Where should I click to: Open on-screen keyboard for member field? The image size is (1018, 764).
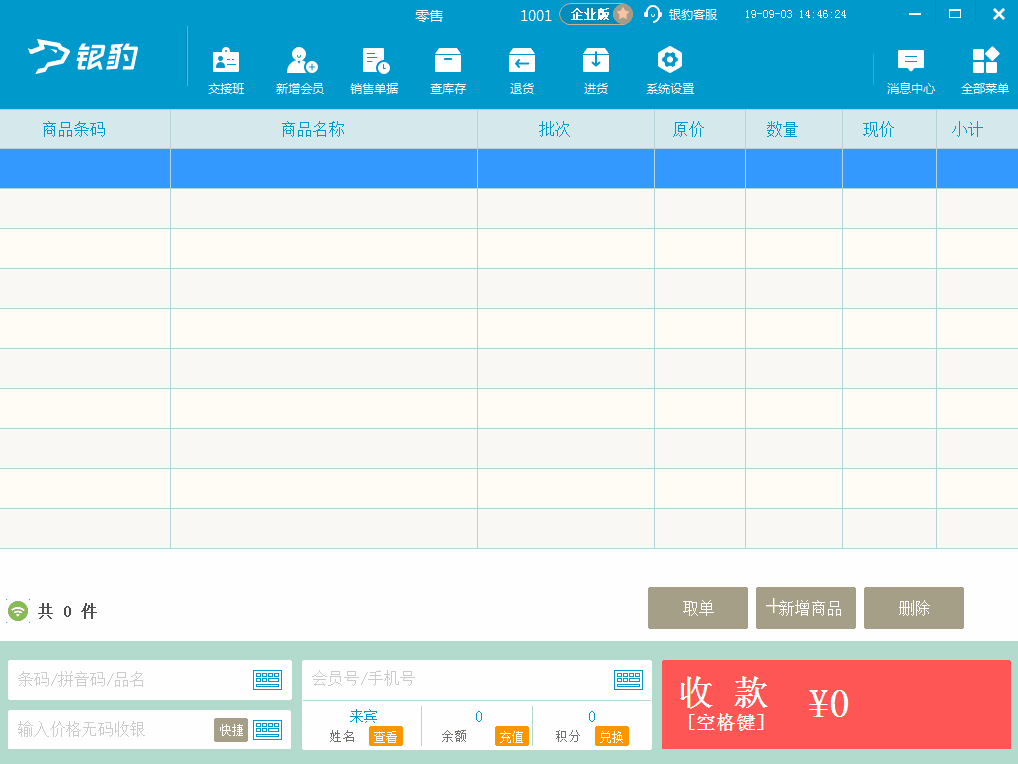coord(628,680)
